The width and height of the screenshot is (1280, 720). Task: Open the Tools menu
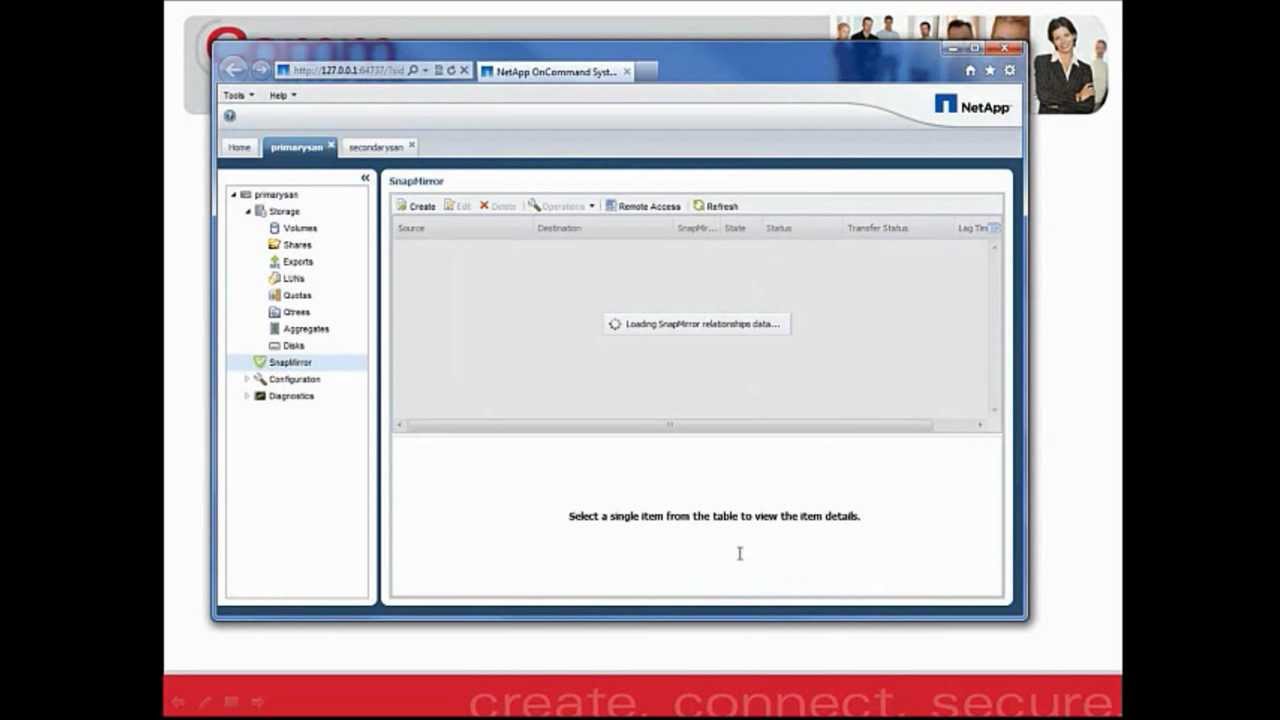(x=238, y=95)
